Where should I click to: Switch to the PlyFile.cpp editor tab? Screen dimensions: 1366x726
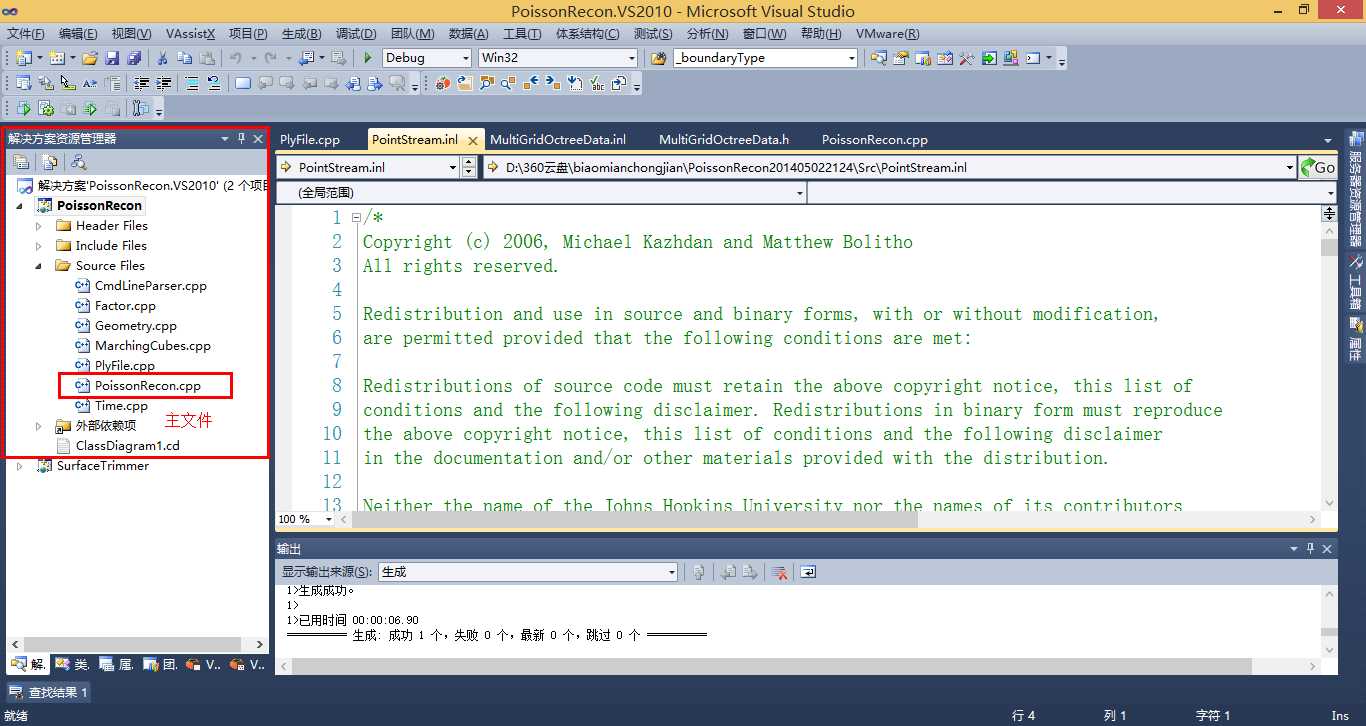pyautogui.click(x=310, y=140)
